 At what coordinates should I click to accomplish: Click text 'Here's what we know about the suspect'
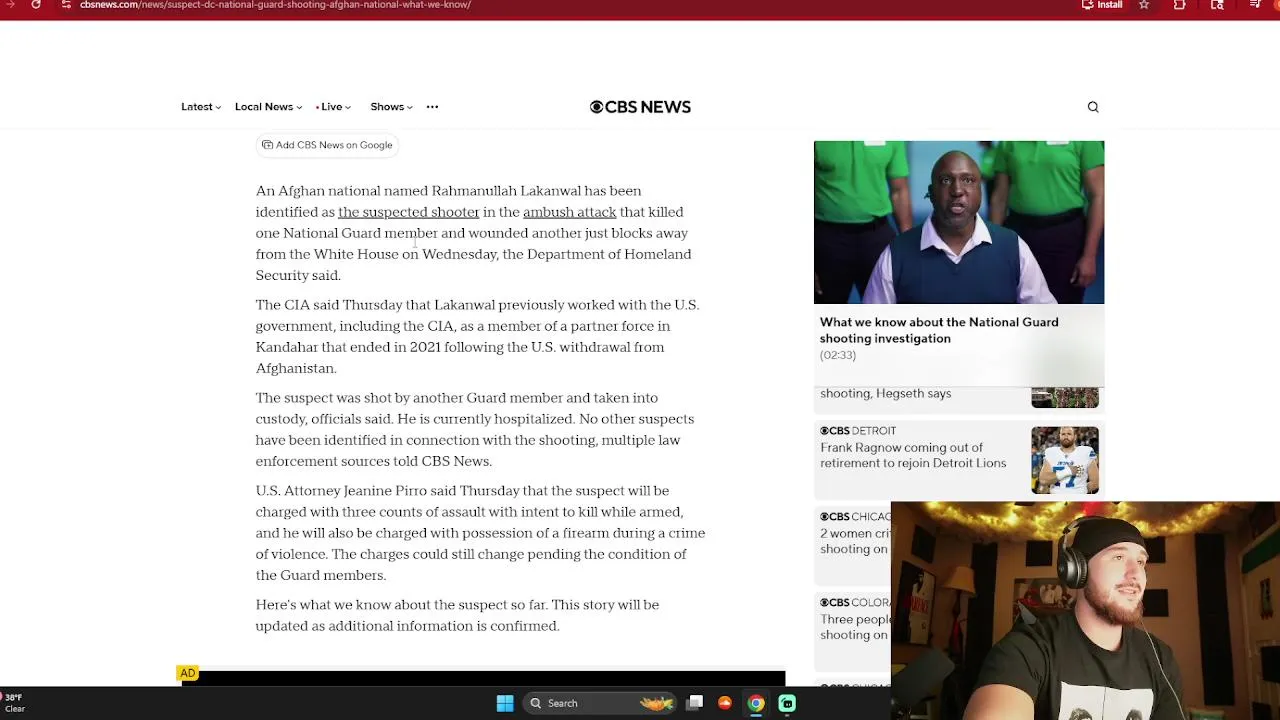(399, 605)
